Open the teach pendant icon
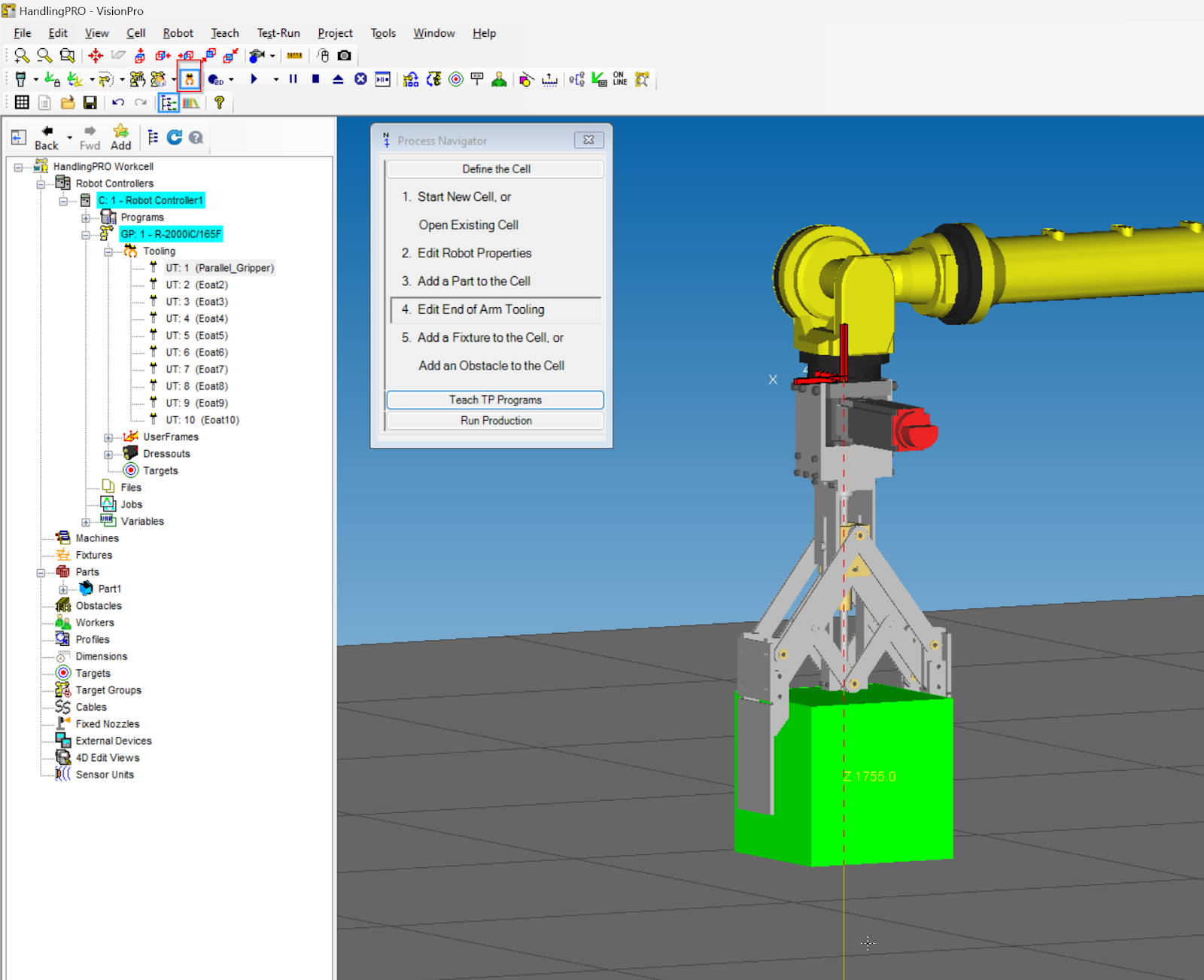Viewport: 1204px width, 980px height. click(21, 79)
